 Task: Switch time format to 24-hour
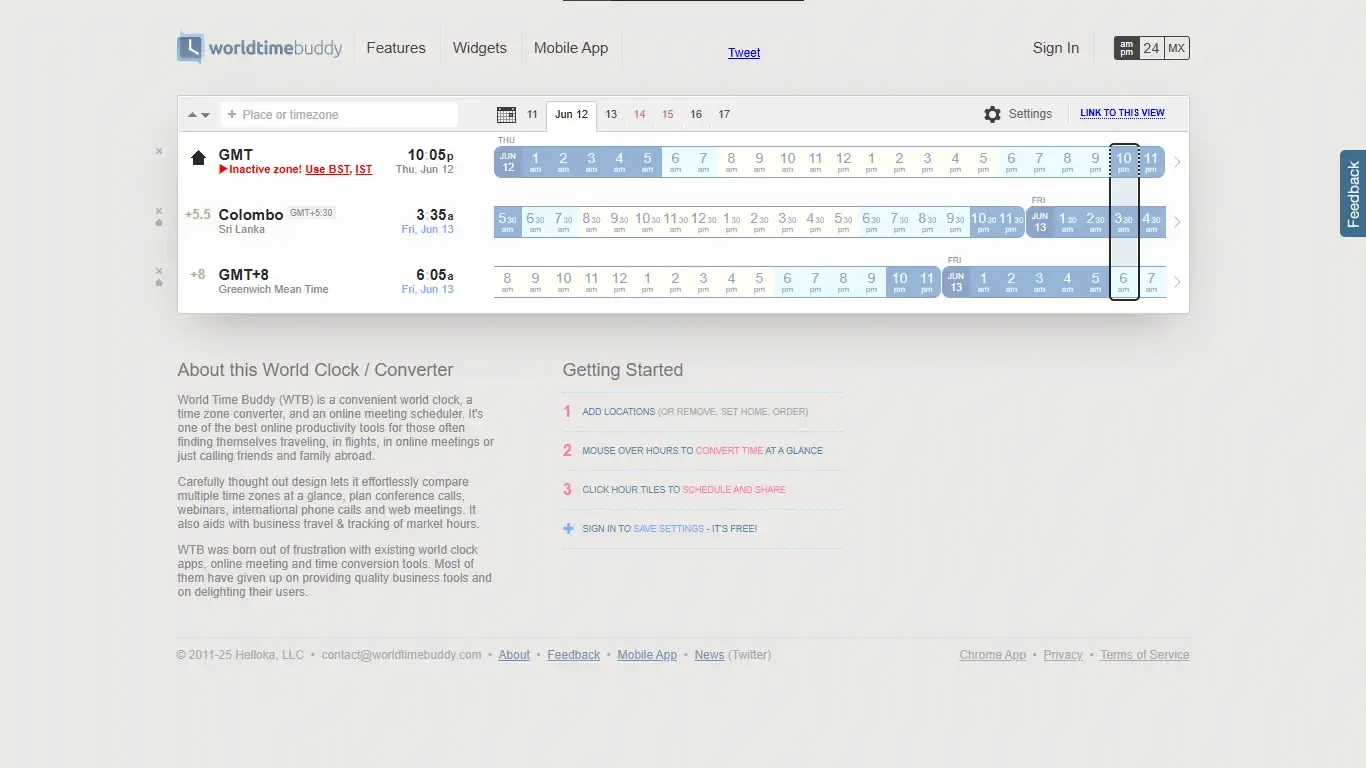point(1151,47)
